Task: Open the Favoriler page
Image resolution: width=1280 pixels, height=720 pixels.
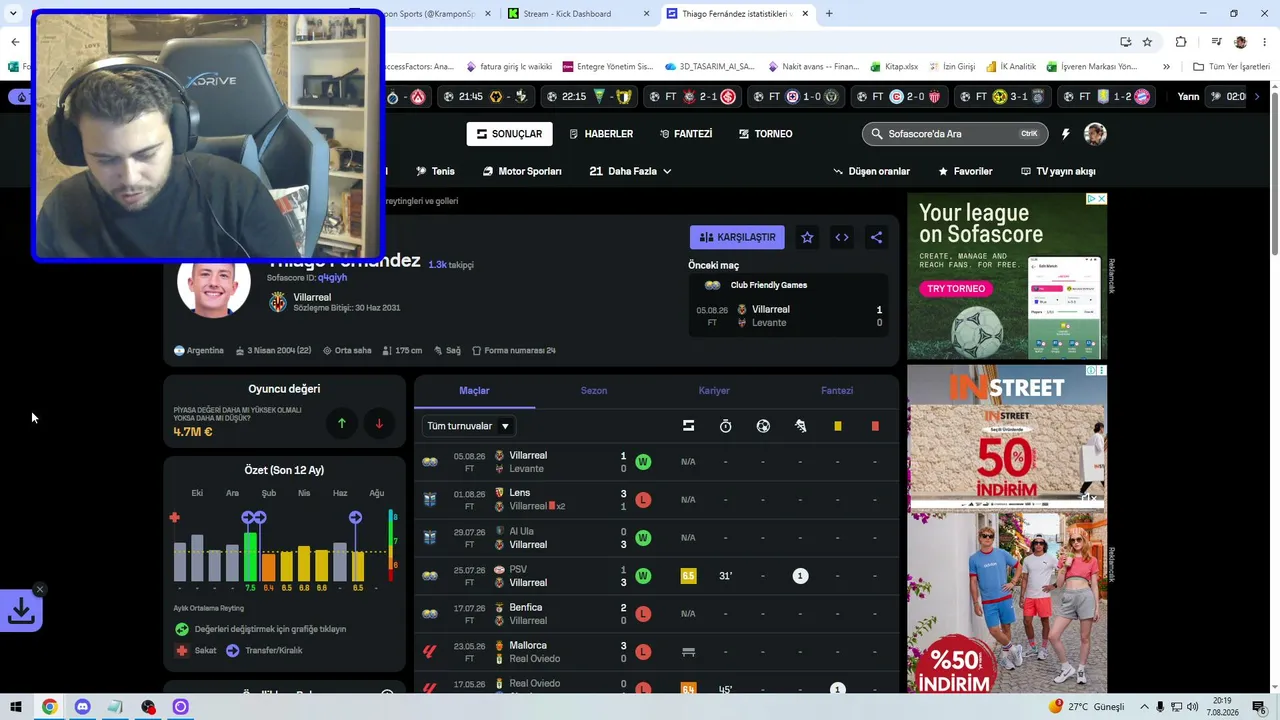Action: coord(965,171)
